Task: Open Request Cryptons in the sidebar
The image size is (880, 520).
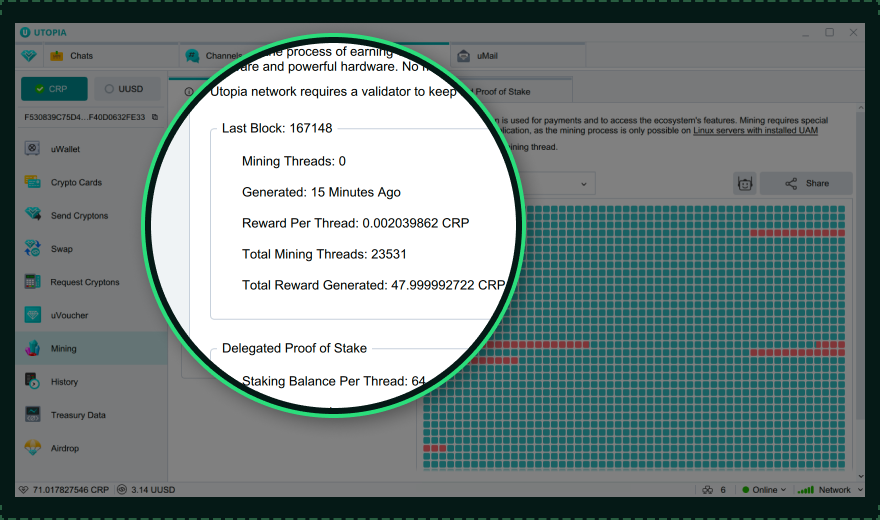Action: 91,282
